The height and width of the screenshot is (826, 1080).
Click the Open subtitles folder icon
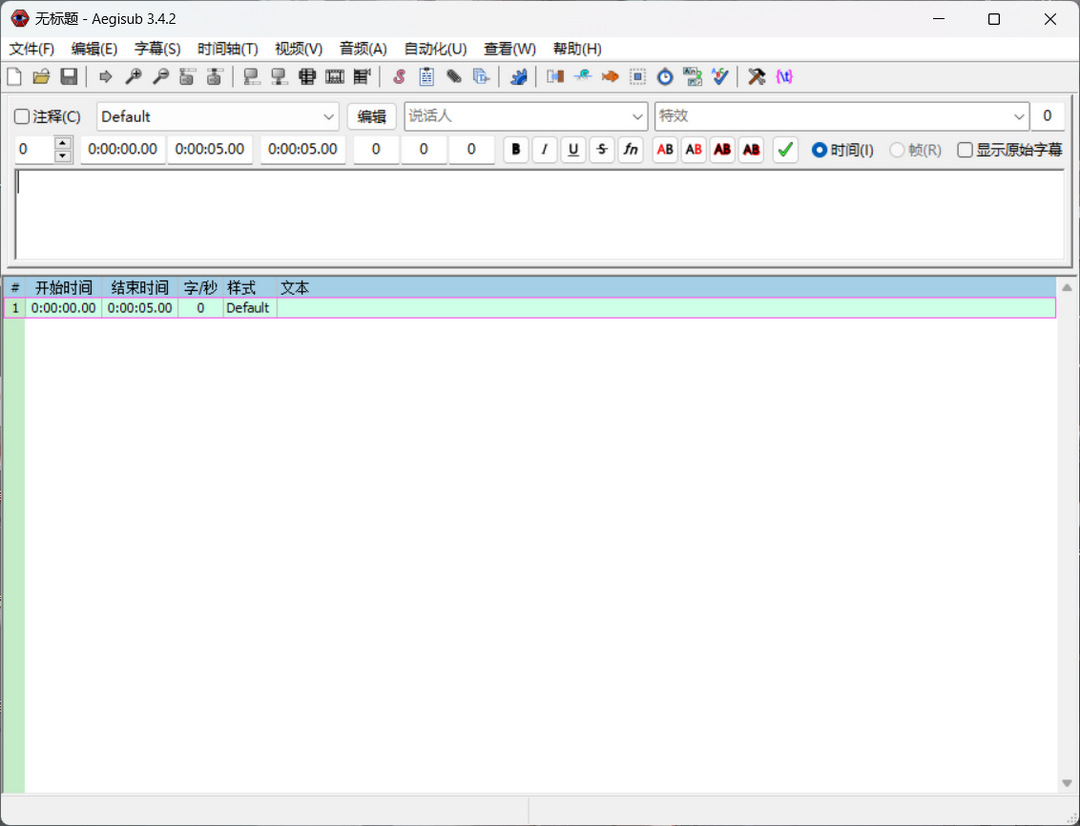tap(41, 76)
